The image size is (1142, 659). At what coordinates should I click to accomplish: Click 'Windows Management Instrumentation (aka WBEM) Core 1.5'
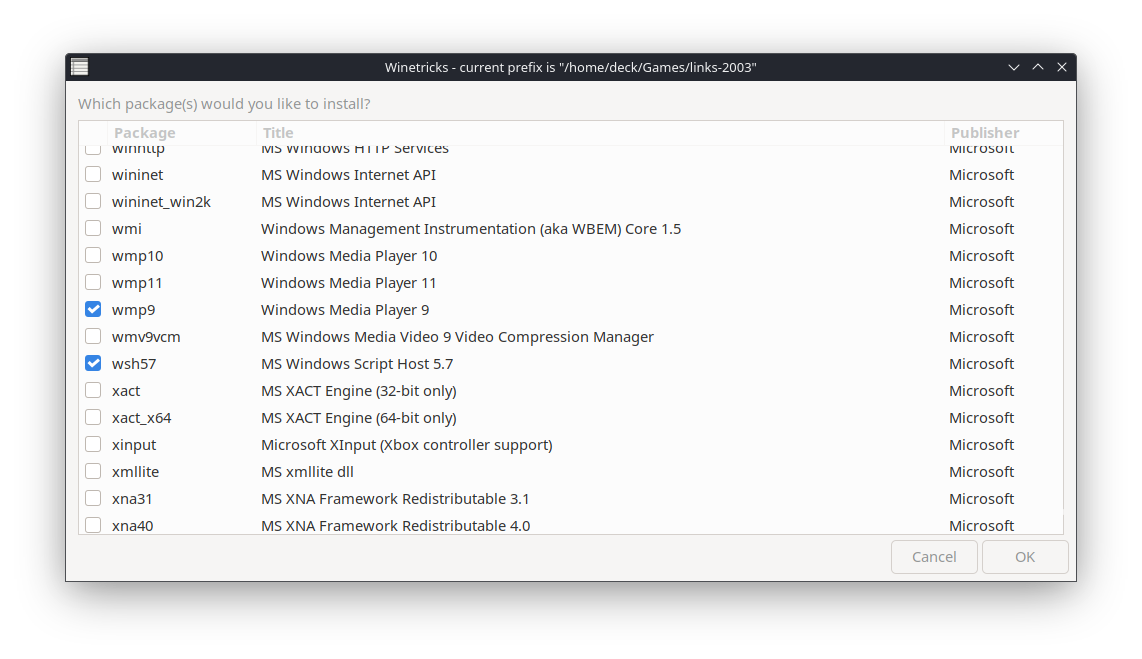[470, 229]
